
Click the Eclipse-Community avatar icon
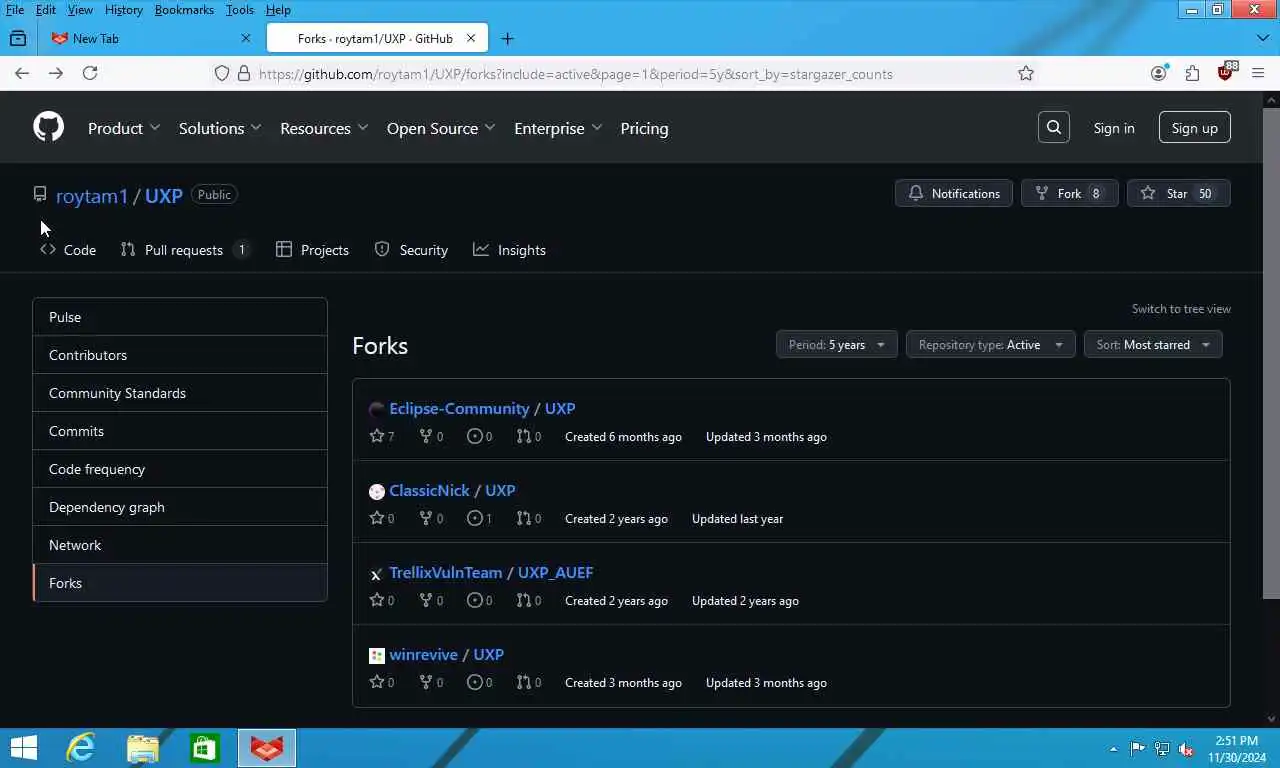(377, 409)
